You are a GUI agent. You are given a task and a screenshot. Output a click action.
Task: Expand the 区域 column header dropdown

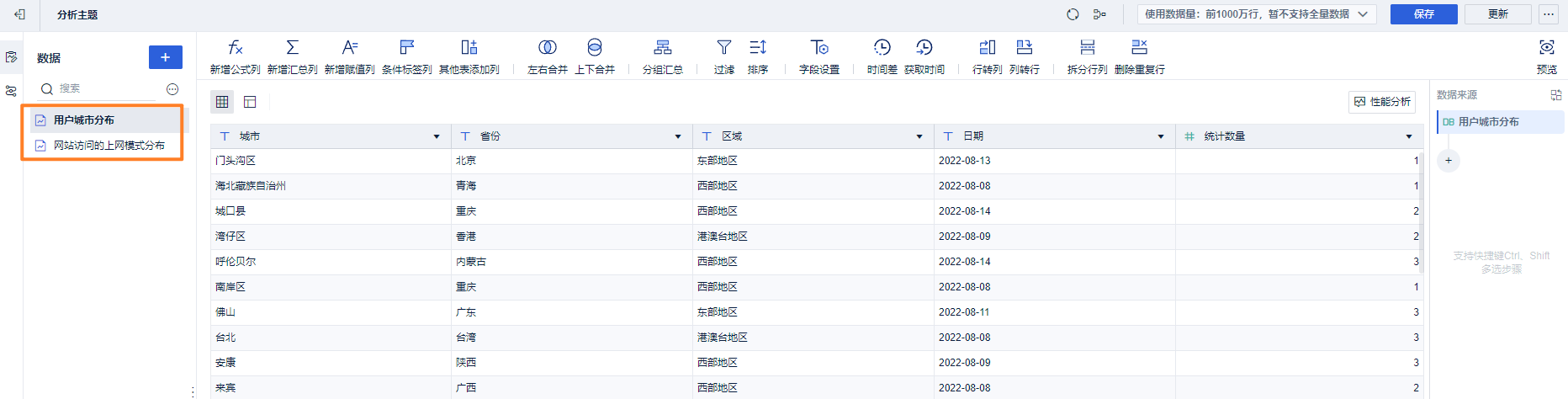click(919, 136)
